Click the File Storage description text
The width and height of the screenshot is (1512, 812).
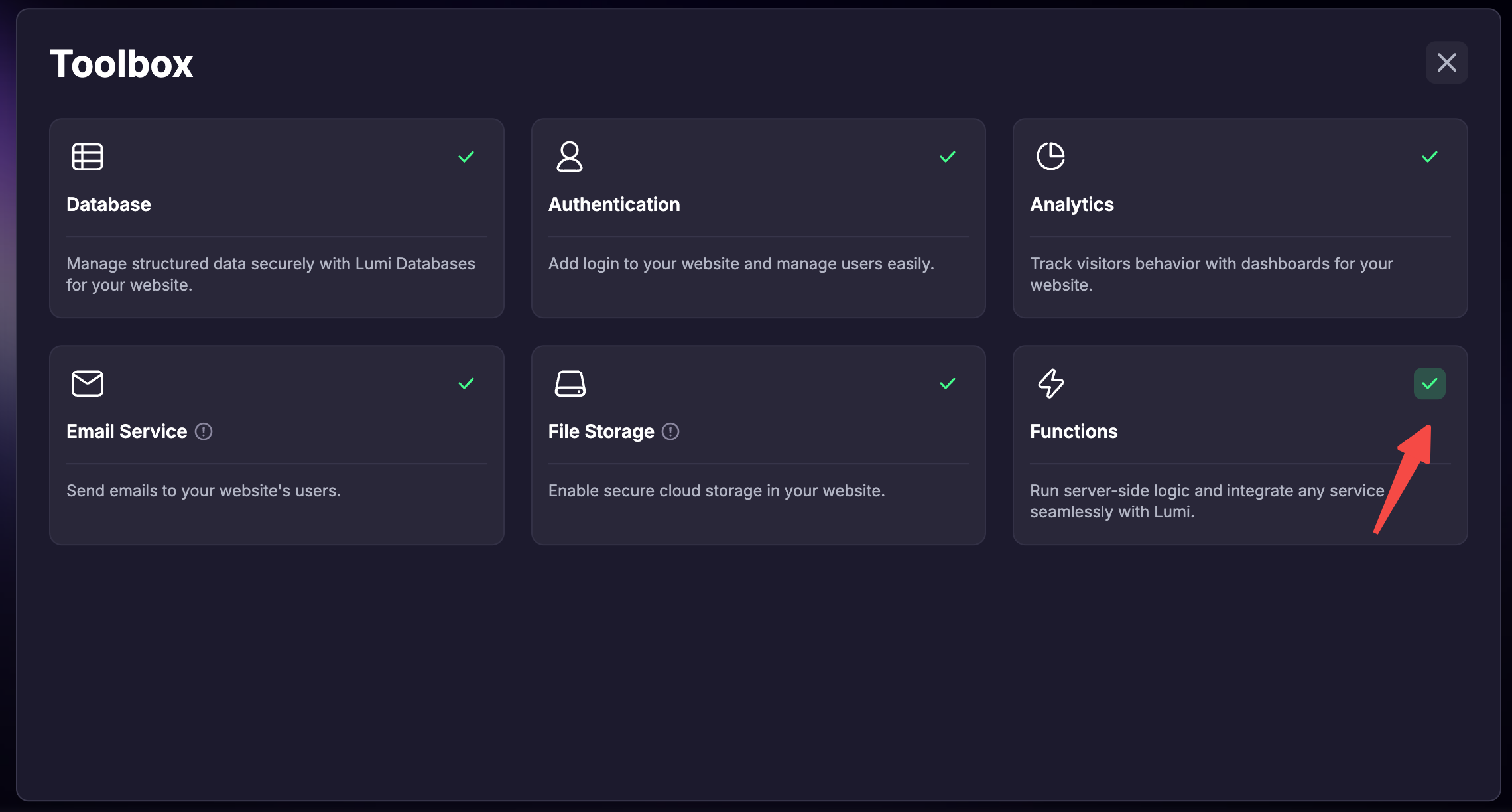click(x=716, y=490)
